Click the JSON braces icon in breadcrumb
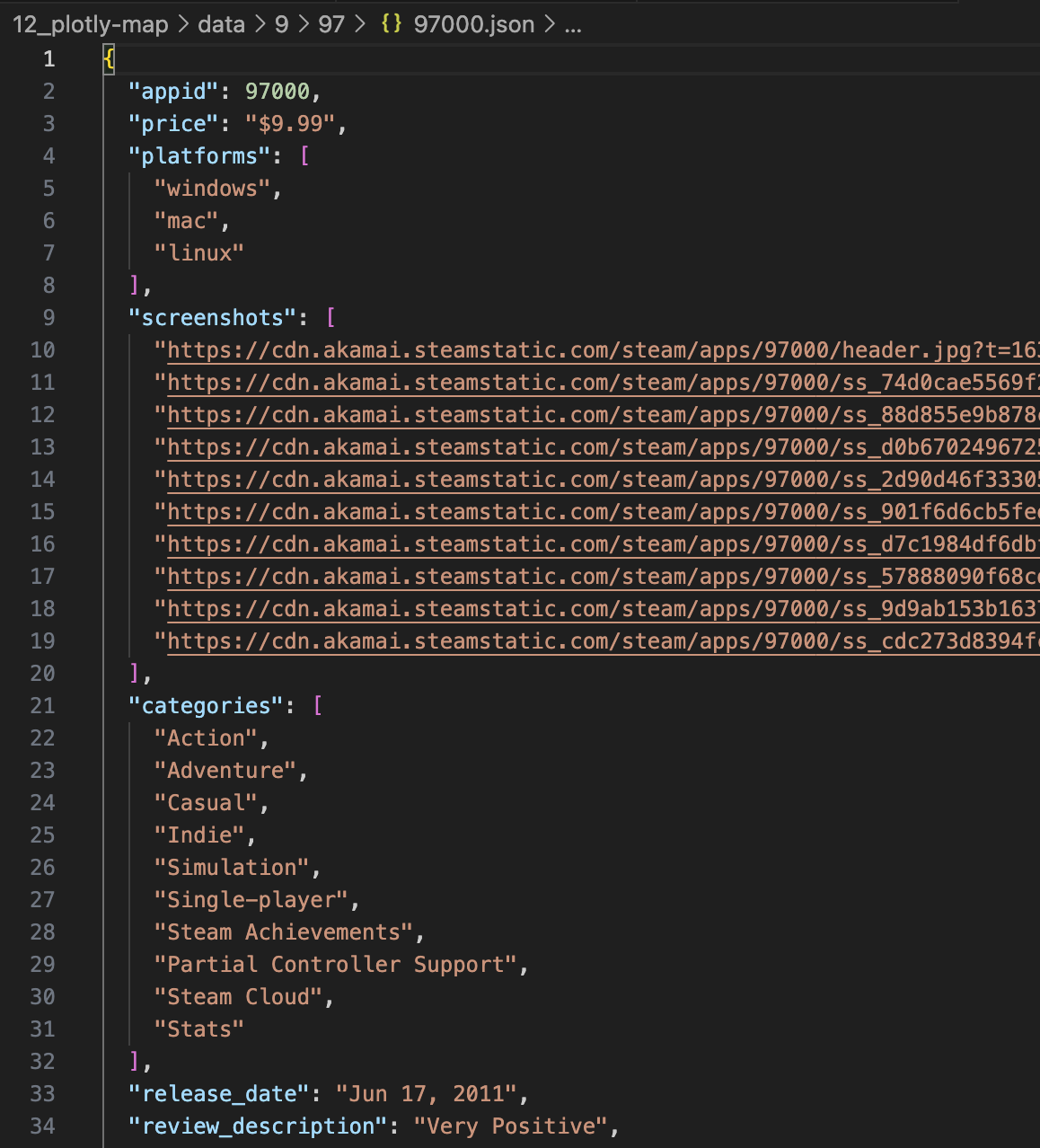 coord(391,24)
